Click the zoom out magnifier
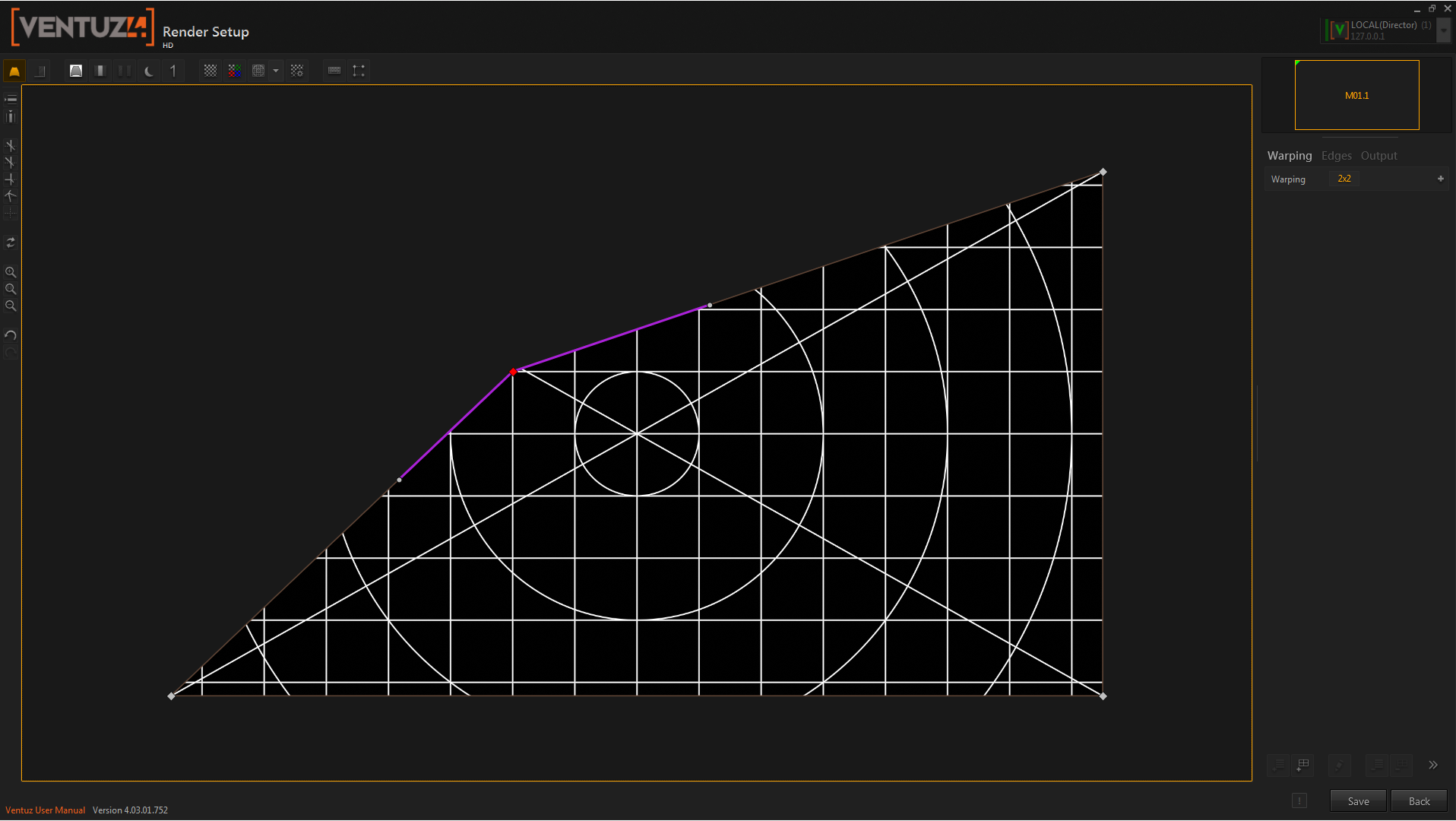Image resolution: width=1456 pixels, height=821 pixels. click(x=11, y=306)
